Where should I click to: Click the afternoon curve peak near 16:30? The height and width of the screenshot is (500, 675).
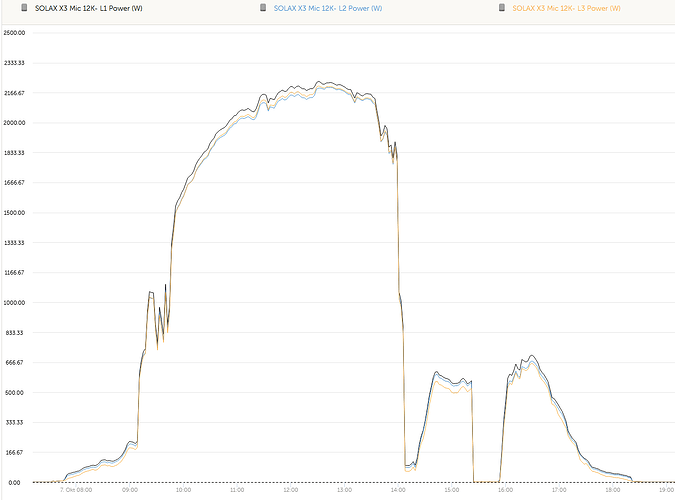point(533,356)
